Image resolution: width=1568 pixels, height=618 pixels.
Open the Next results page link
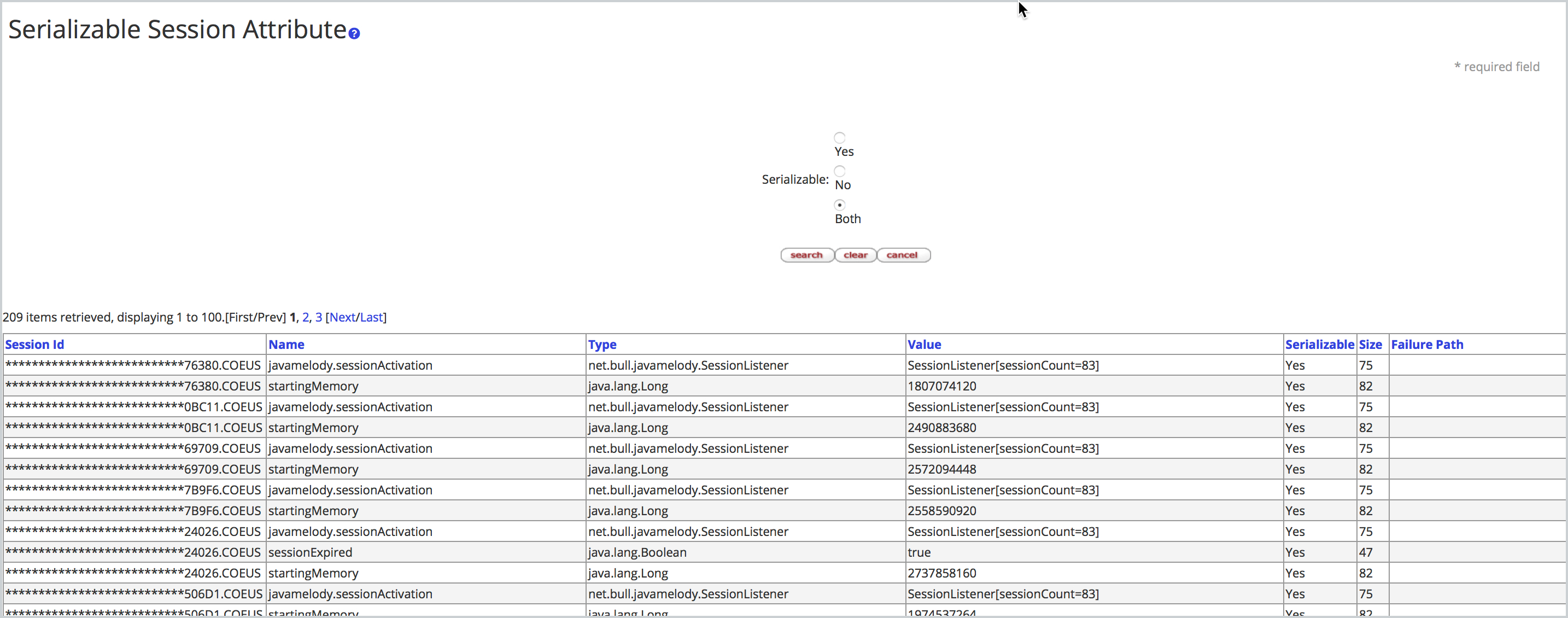tap(342, 317)
